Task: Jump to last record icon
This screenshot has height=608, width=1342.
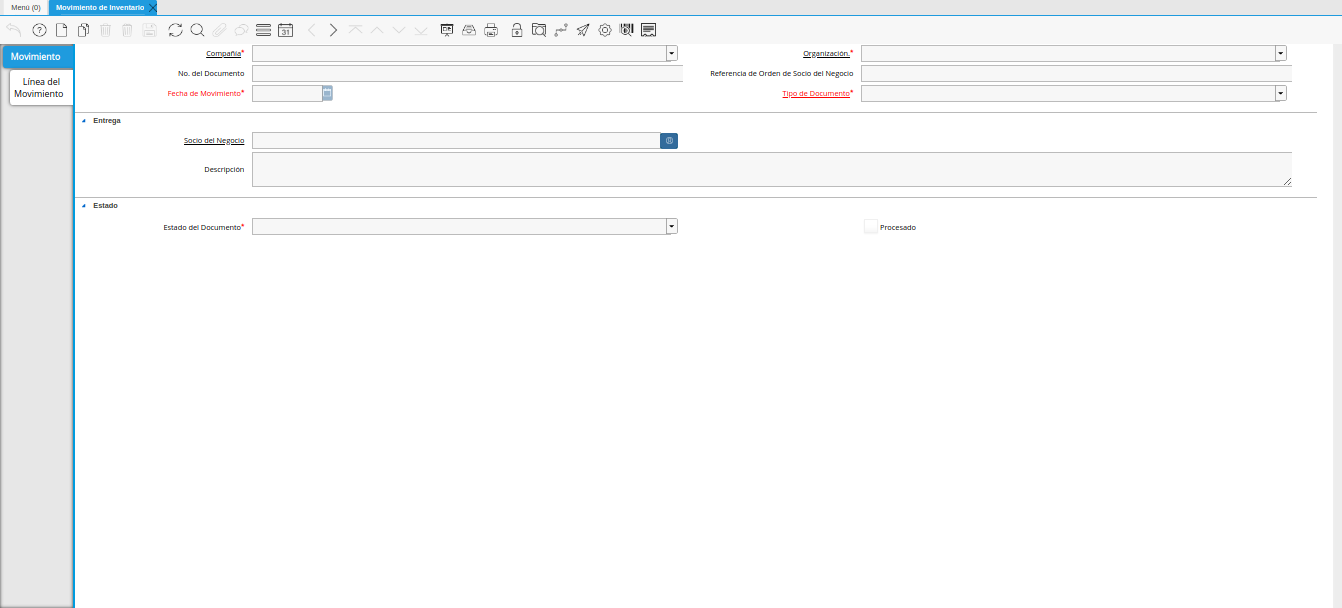Action: tap(421, 30)
